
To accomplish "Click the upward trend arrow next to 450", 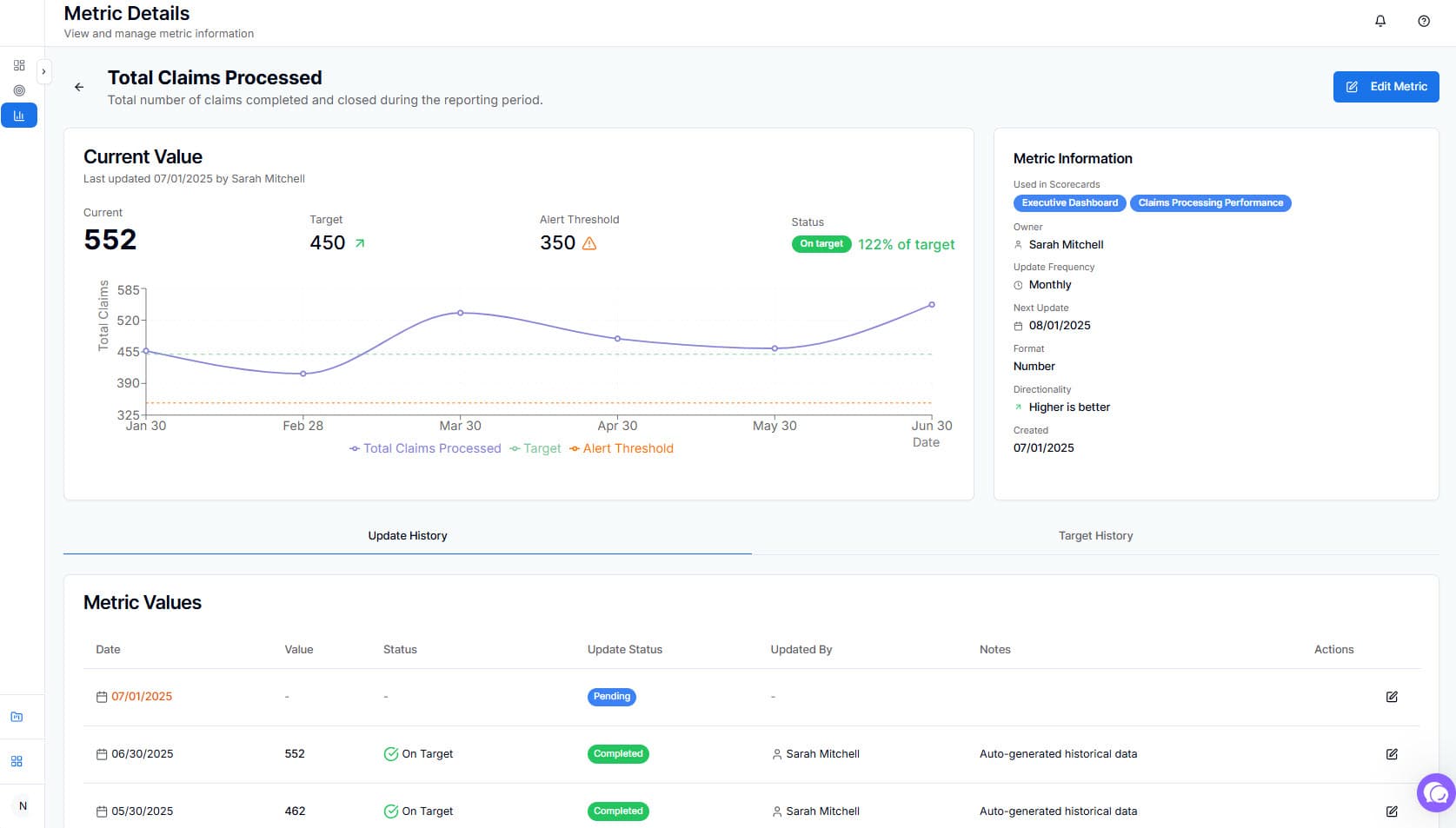I will point(357,243).
